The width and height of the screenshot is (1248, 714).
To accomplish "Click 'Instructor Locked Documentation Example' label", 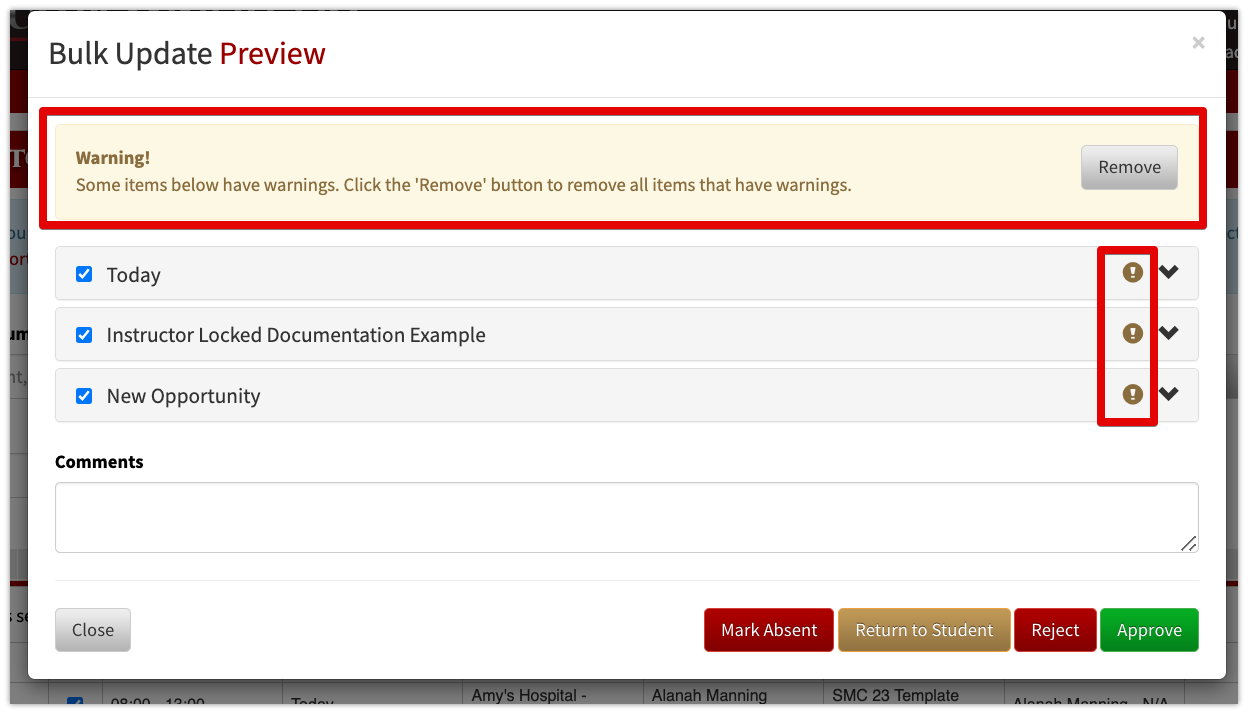I will pyautogui.click(x=296, y=335).
